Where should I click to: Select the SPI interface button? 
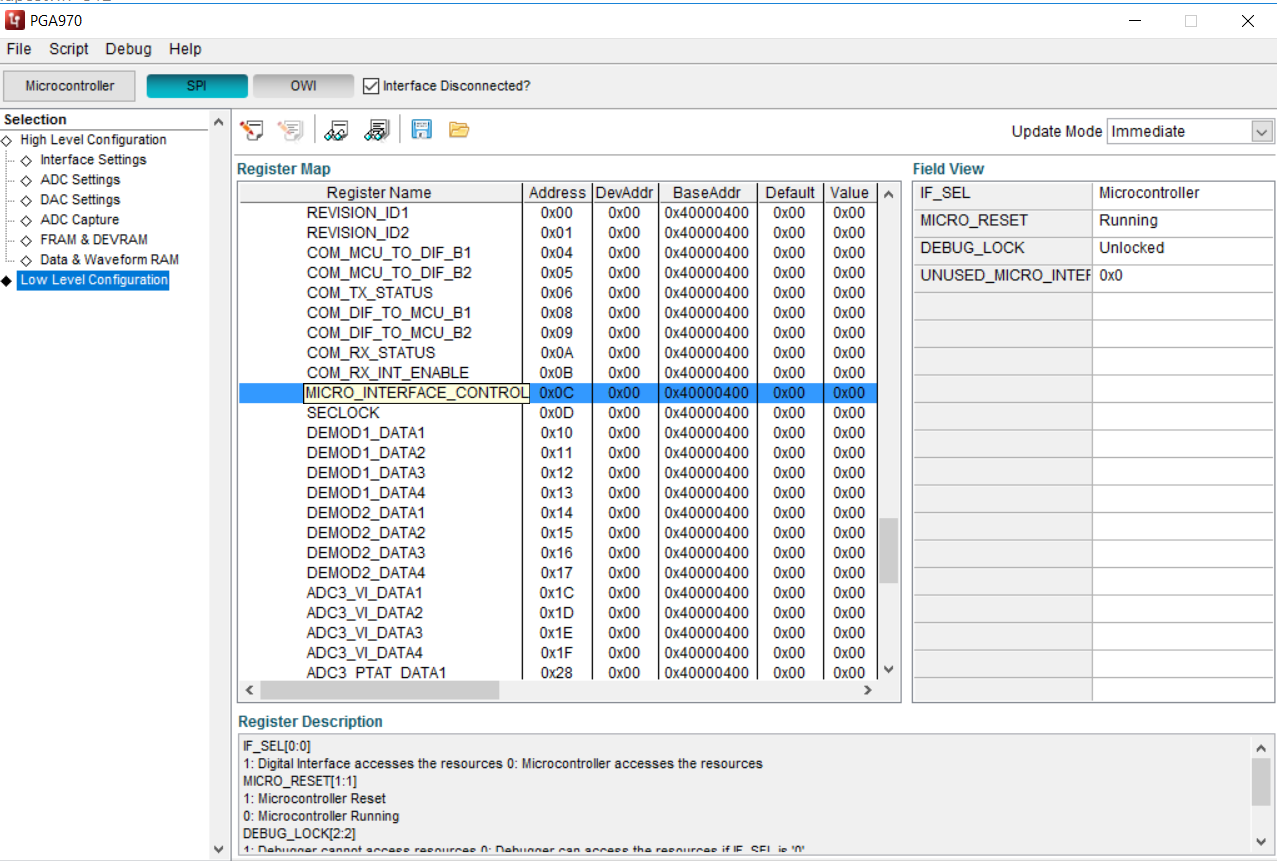pyautogui.click(x=197, y=86)
